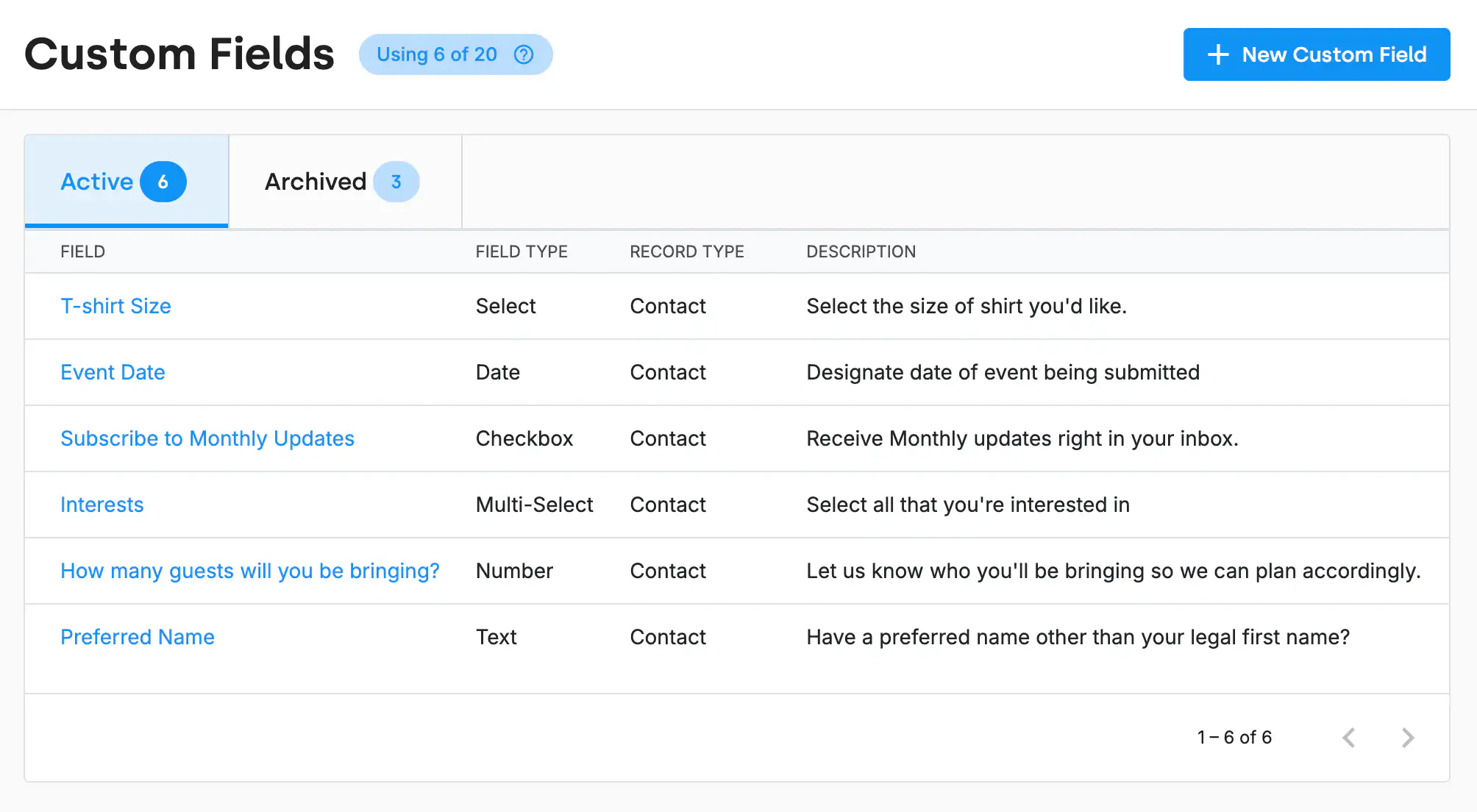Go to next page arrow

(x=1407, y=737)
